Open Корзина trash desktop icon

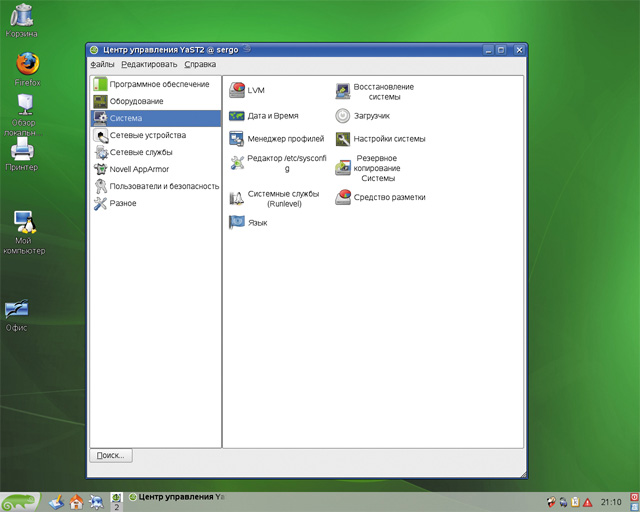pos(22,20)
